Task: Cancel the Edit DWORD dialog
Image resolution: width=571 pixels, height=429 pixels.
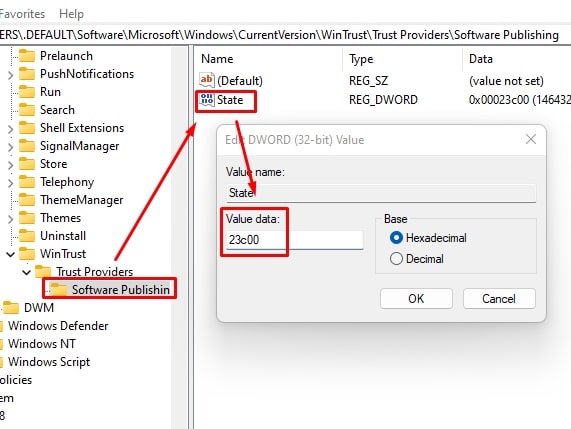Action: (x=499, y=299)
